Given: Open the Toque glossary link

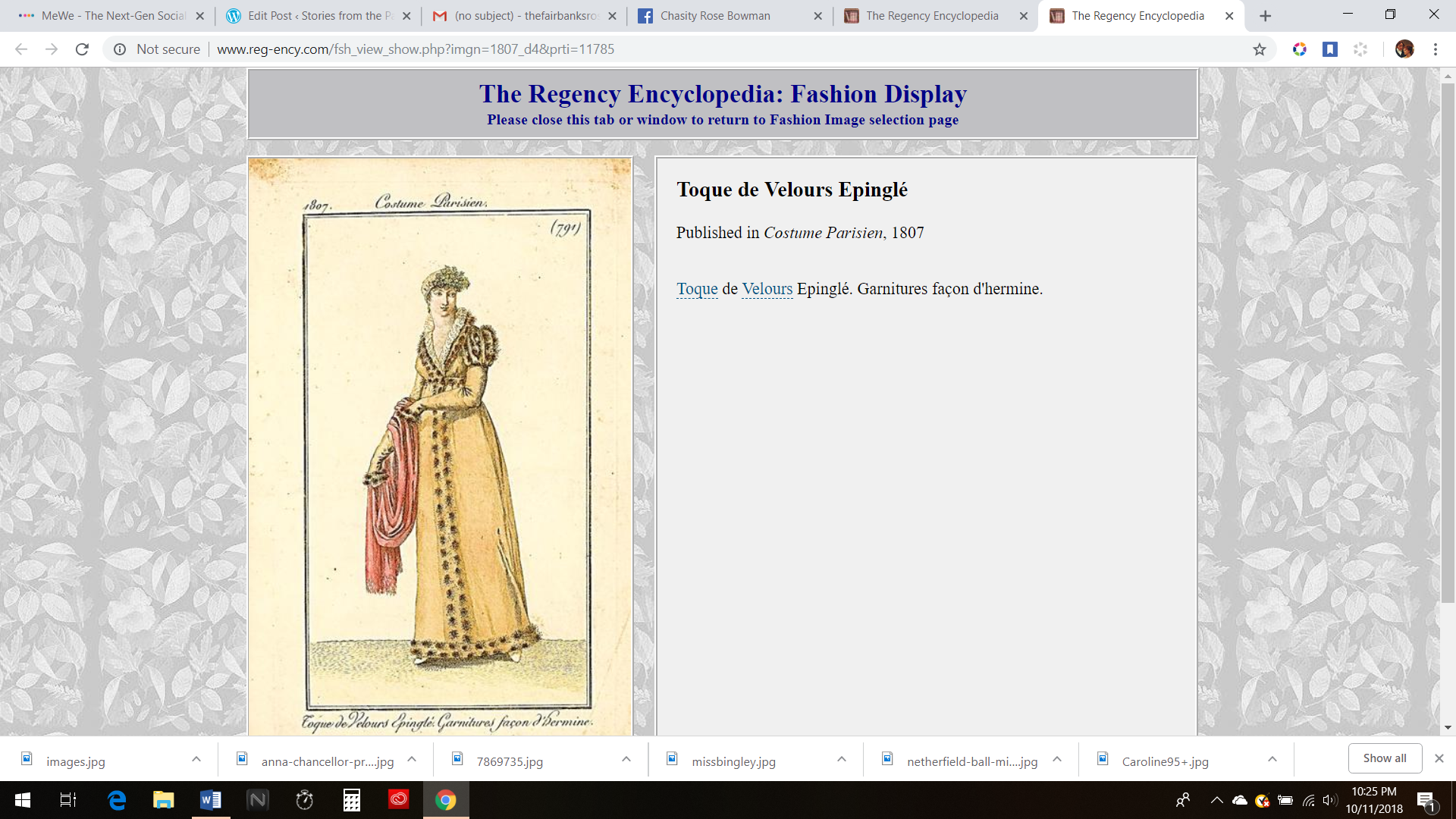Looking at the screenshot, I should point(697,289).
